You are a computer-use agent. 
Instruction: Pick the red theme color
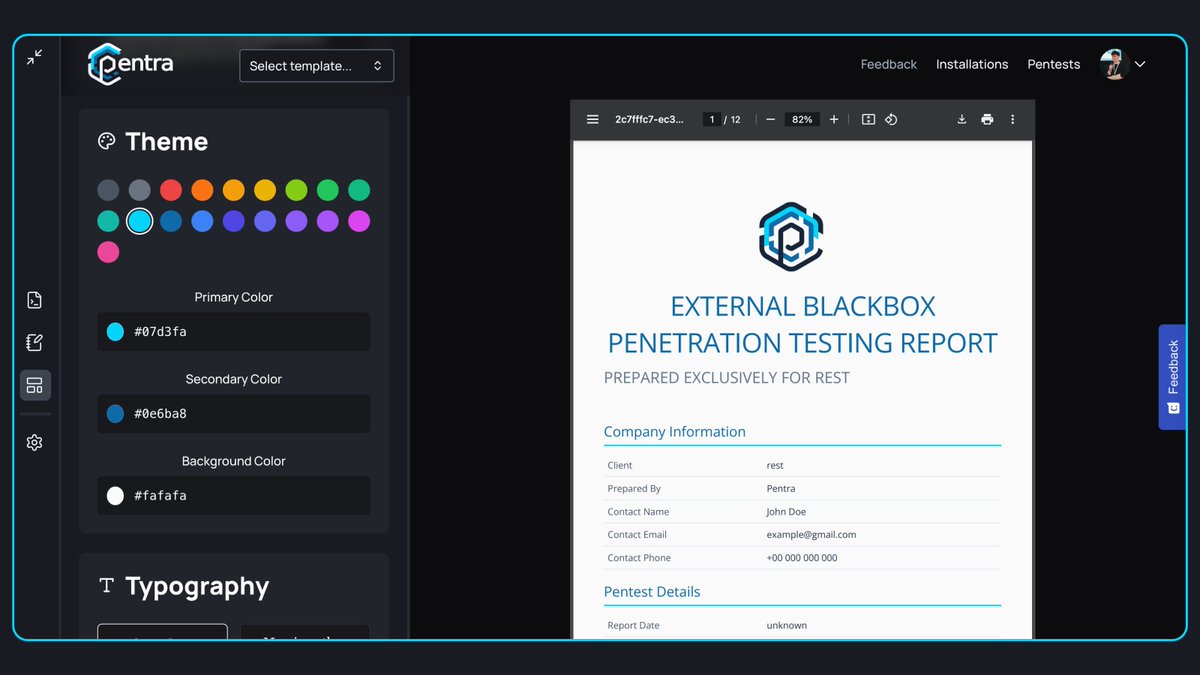[171, 190]
